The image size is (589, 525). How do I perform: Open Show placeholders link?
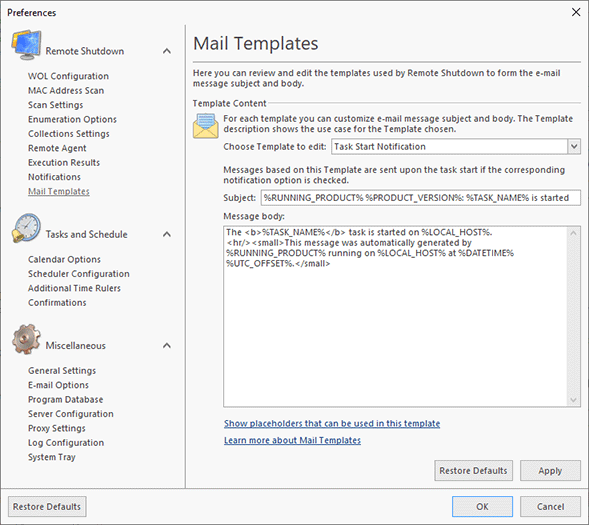coord(332,424)
